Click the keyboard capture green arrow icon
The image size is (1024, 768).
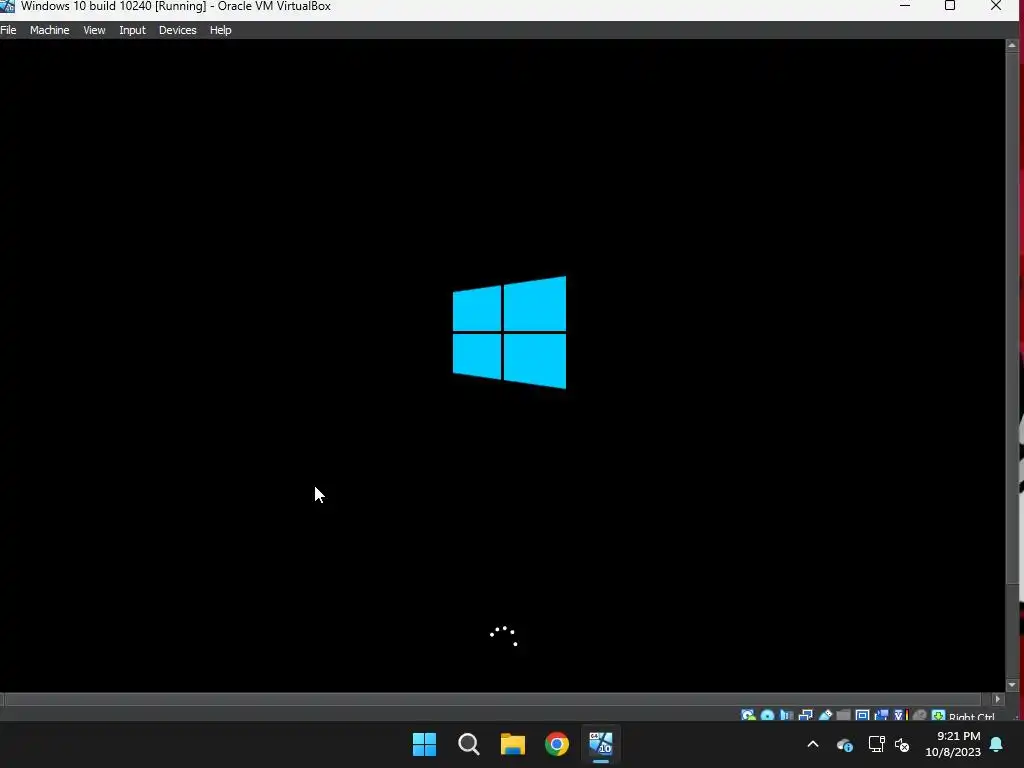click(x=938, y=716)
